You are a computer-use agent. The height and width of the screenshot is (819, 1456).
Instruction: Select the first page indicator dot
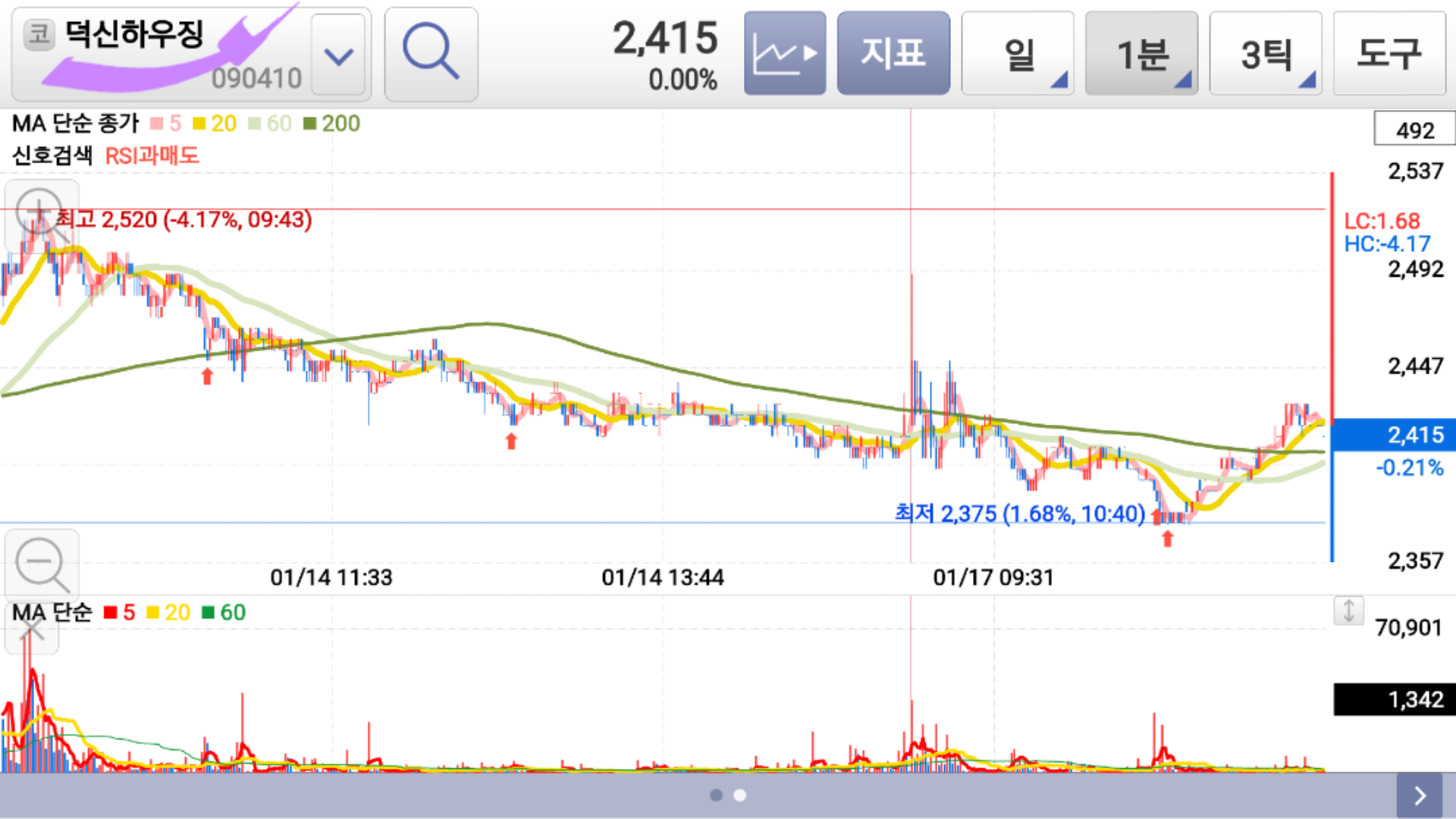pos(716,795)
